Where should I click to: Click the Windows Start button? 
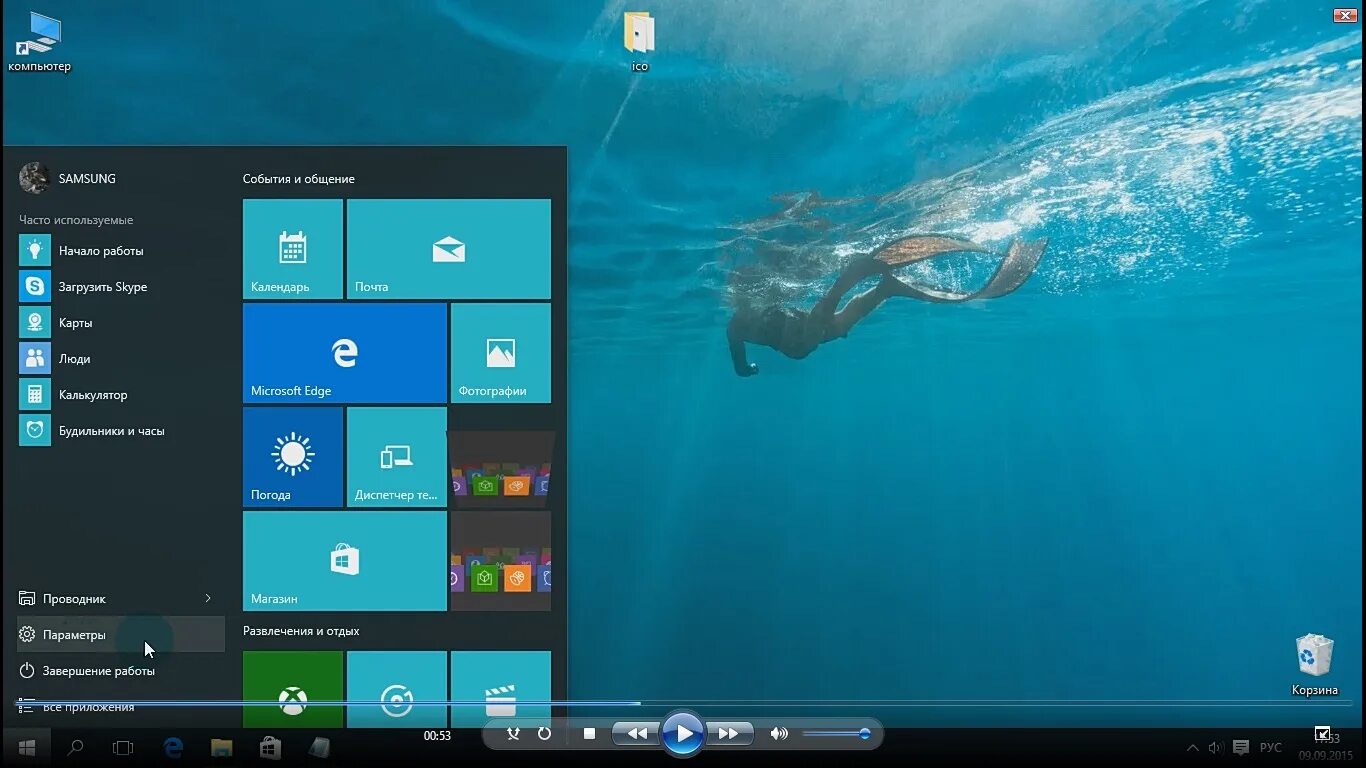pyautogui.click(x=27, y=747)
